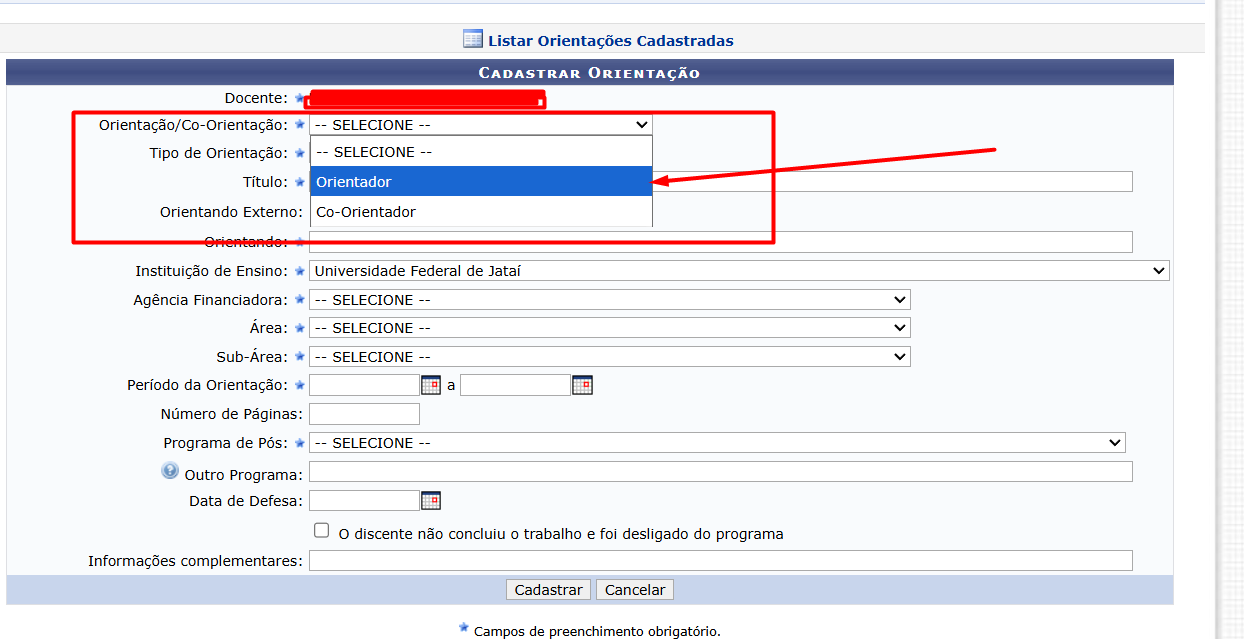Select the Co-Orientador option
Image resolution: width=1244 pixels, height=639 pixels.
tap(481, 212)
